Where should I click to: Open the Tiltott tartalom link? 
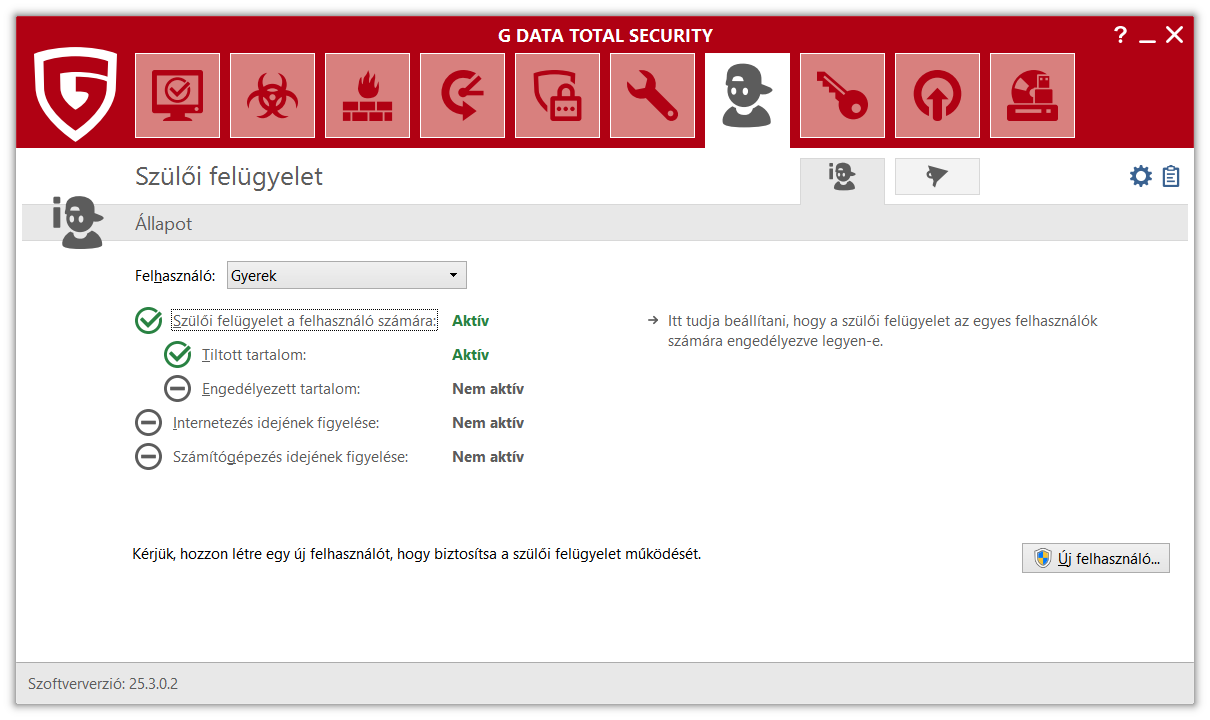pyautogui.click(x=254, y=355)
